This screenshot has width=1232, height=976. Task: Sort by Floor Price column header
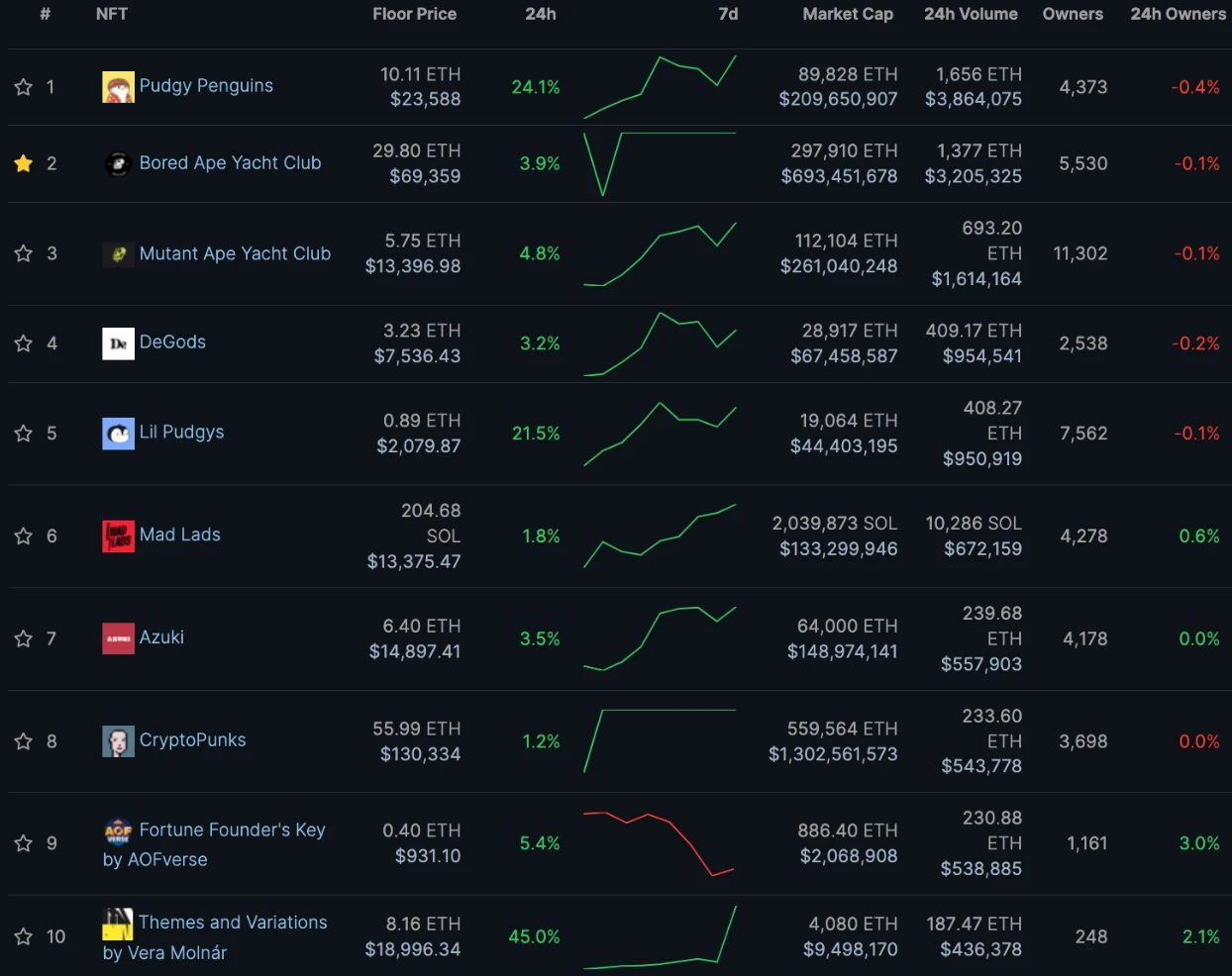point(414,14)
